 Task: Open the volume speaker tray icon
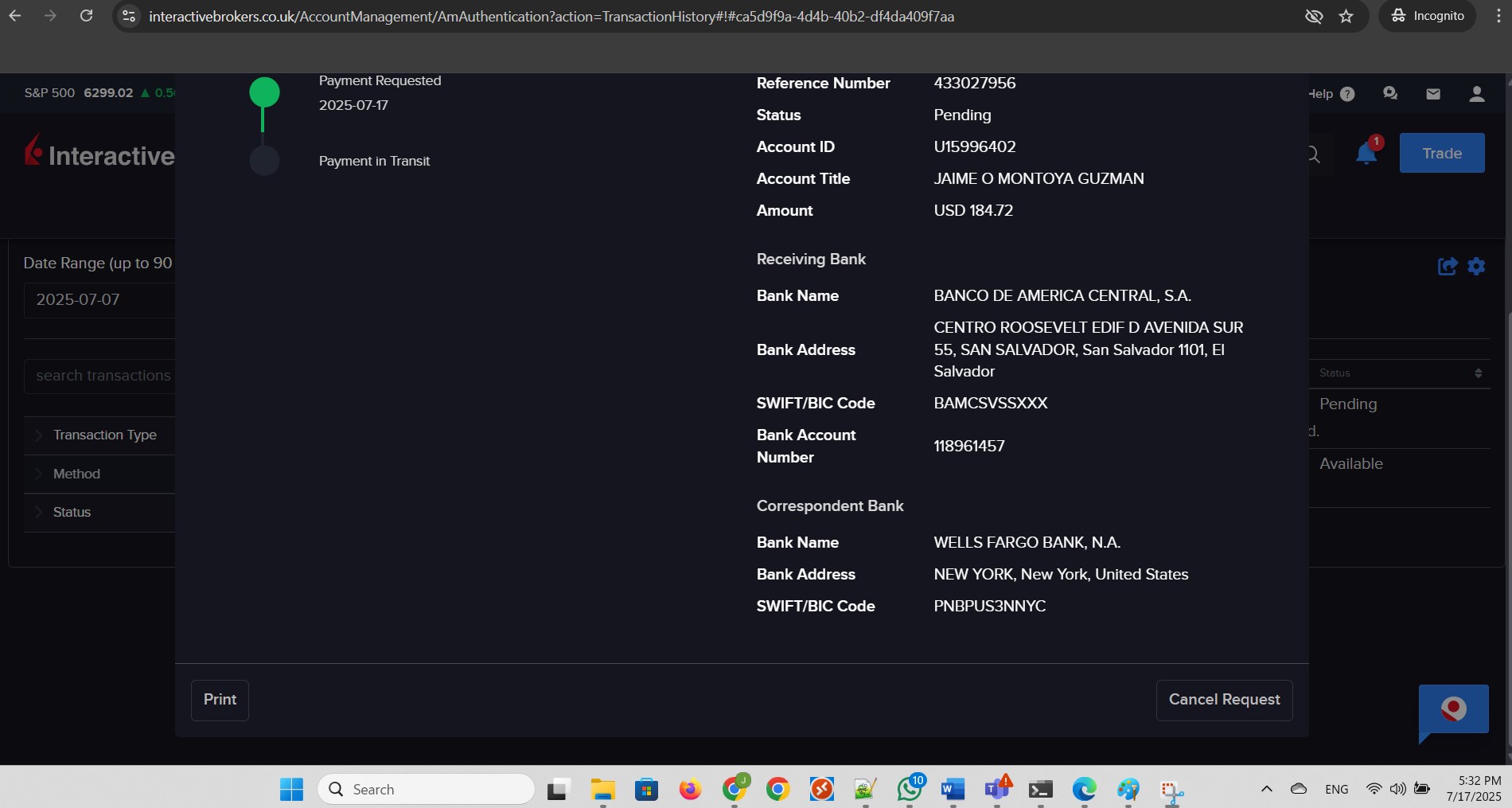pos(1397,789)
